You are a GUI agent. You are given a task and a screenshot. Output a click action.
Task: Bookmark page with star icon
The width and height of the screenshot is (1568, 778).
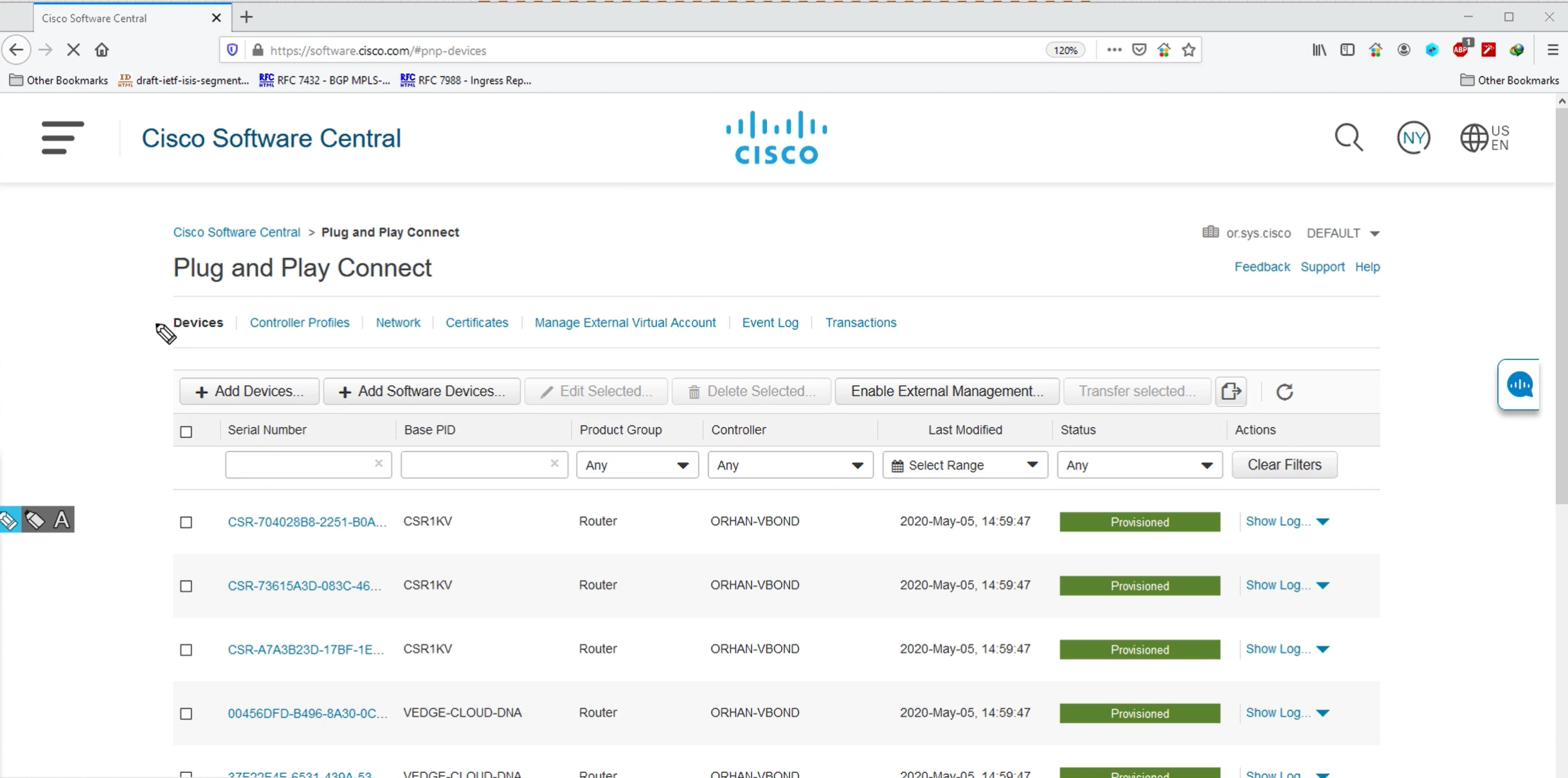tap(1189, 50)
